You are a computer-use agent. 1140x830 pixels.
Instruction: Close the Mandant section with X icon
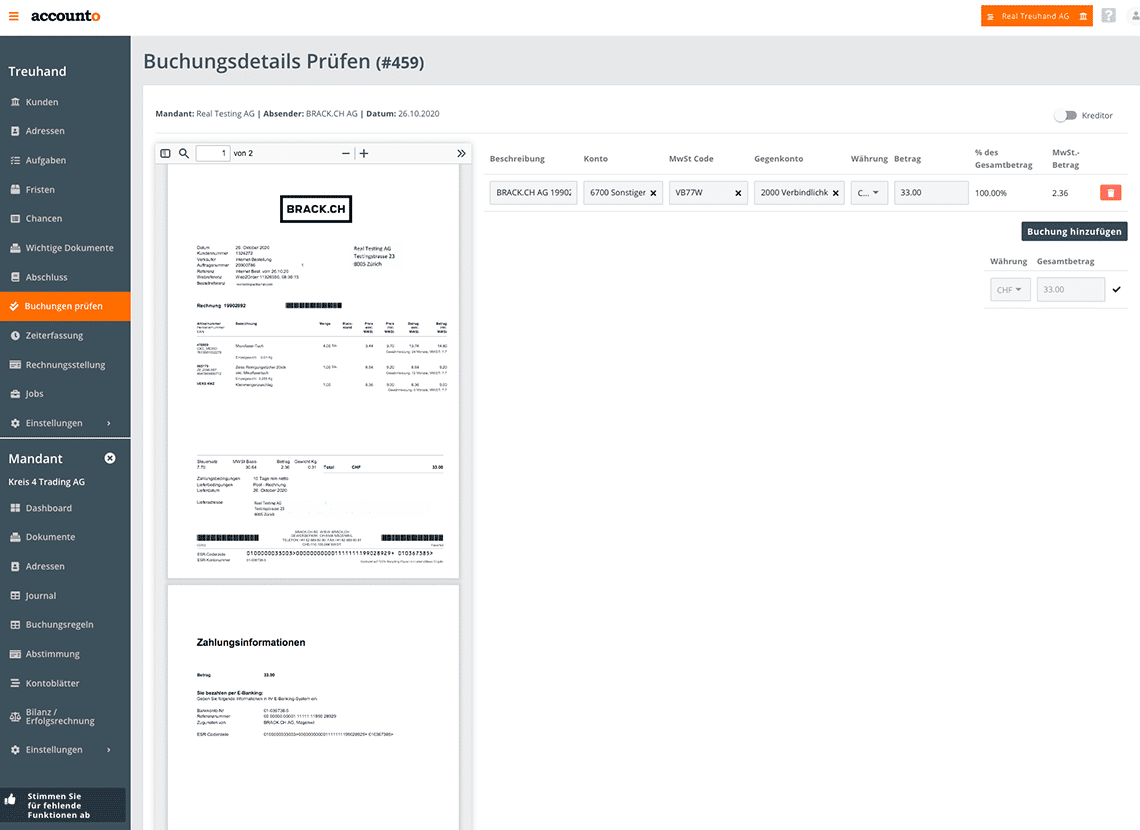tap(110, 458)
